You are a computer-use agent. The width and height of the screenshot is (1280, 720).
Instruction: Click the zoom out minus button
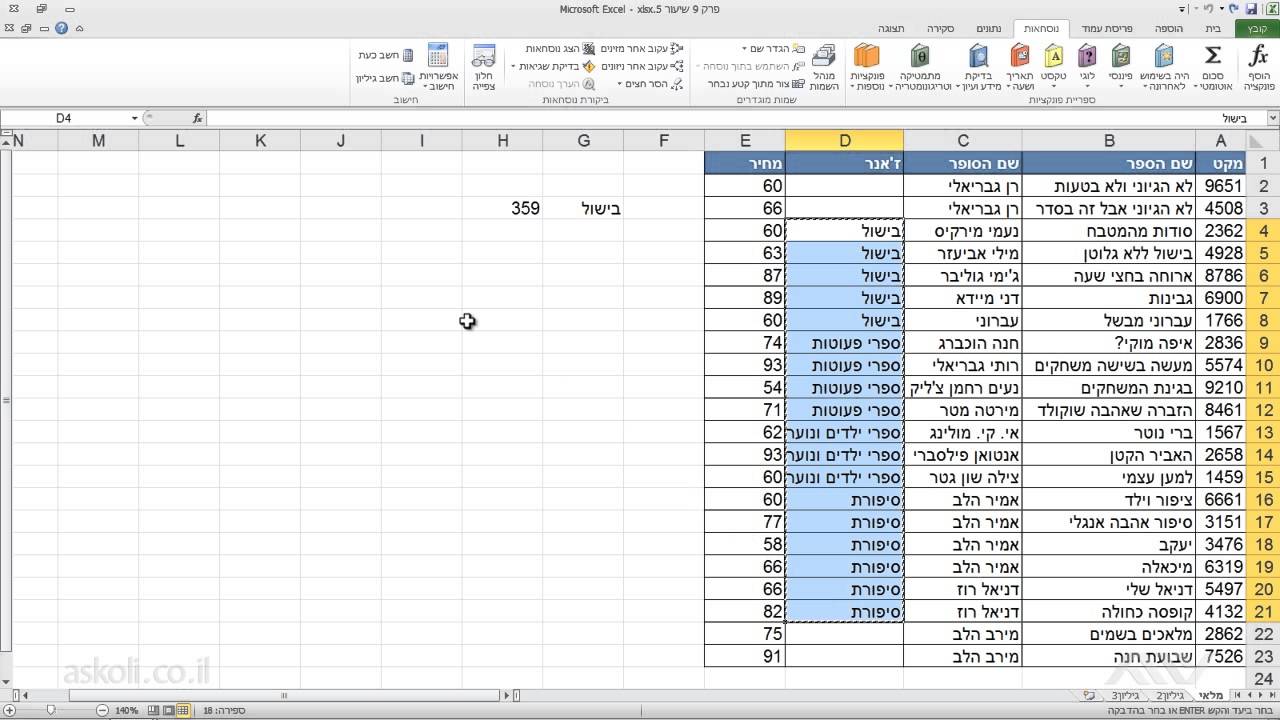102,710
